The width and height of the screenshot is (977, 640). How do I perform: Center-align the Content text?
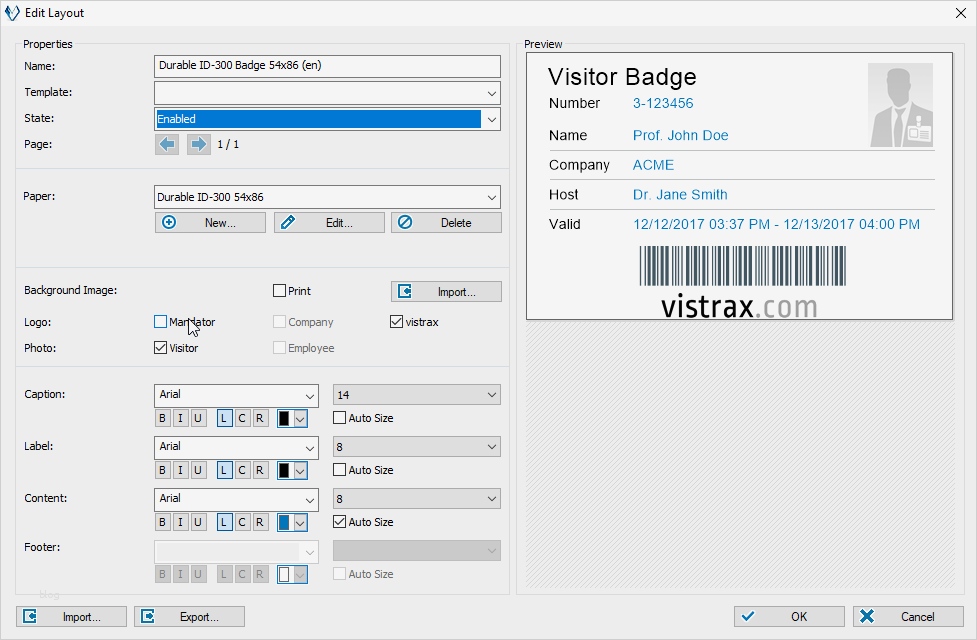click(x=242, y=522)
